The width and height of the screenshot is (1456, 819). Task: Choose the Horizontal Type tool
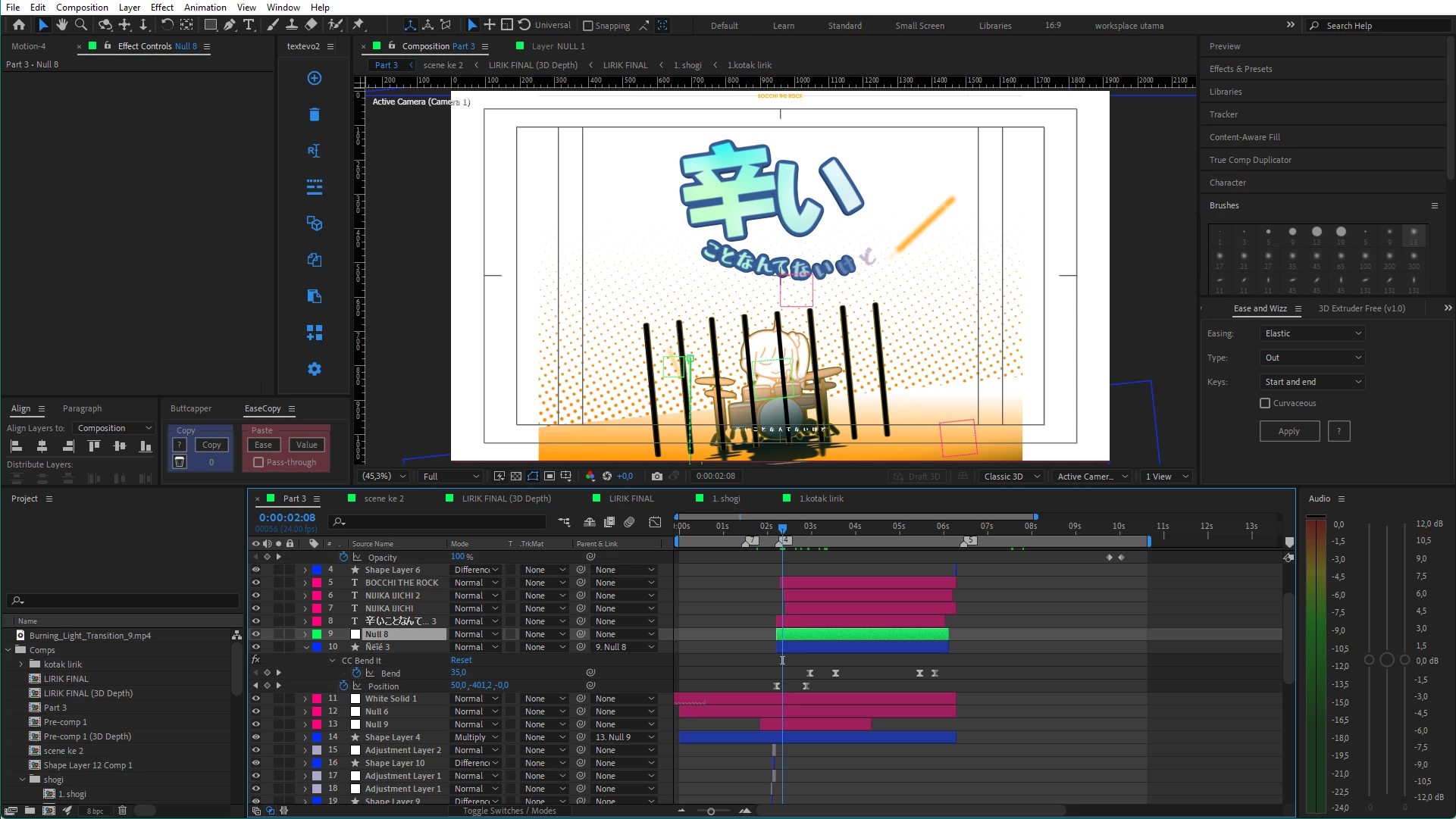249,25
